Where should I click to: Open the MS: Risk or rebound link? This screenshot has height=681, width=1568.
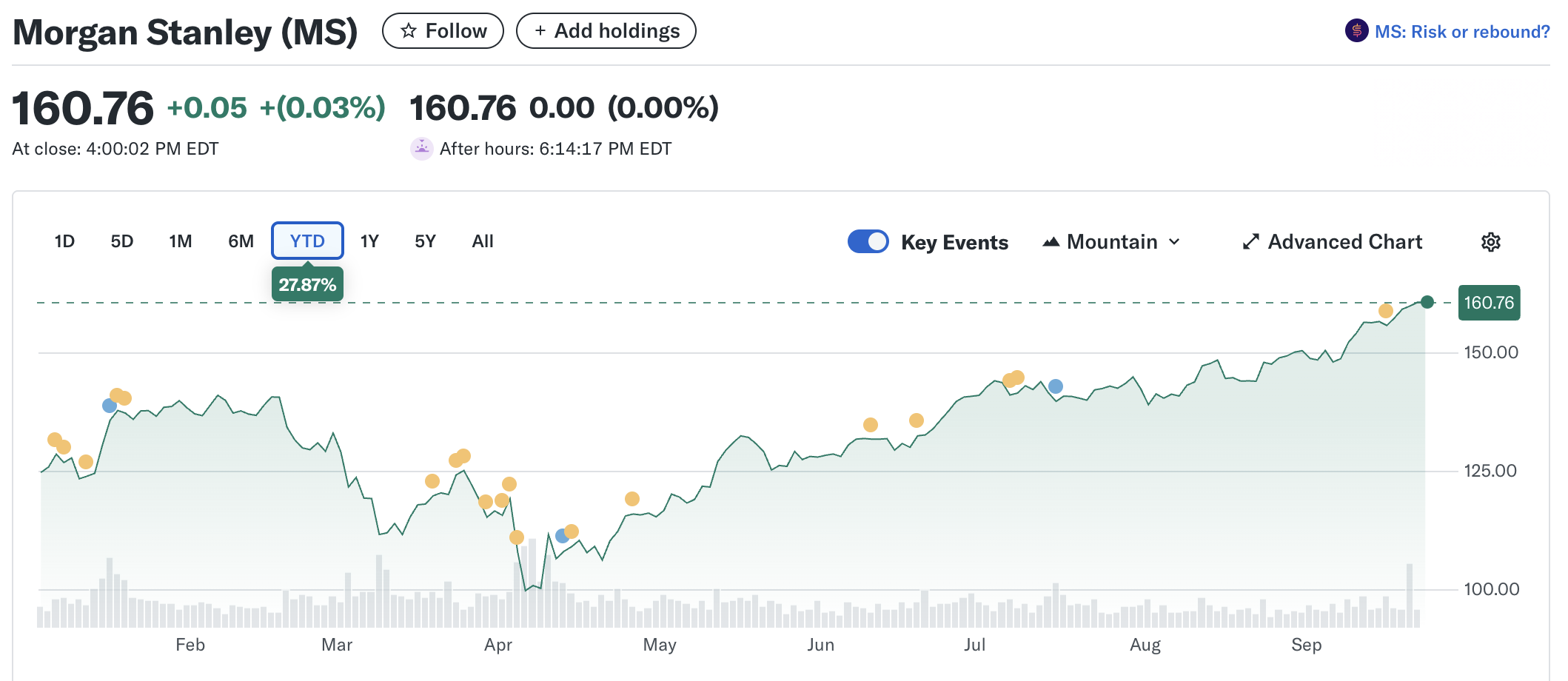[1461, 32]
